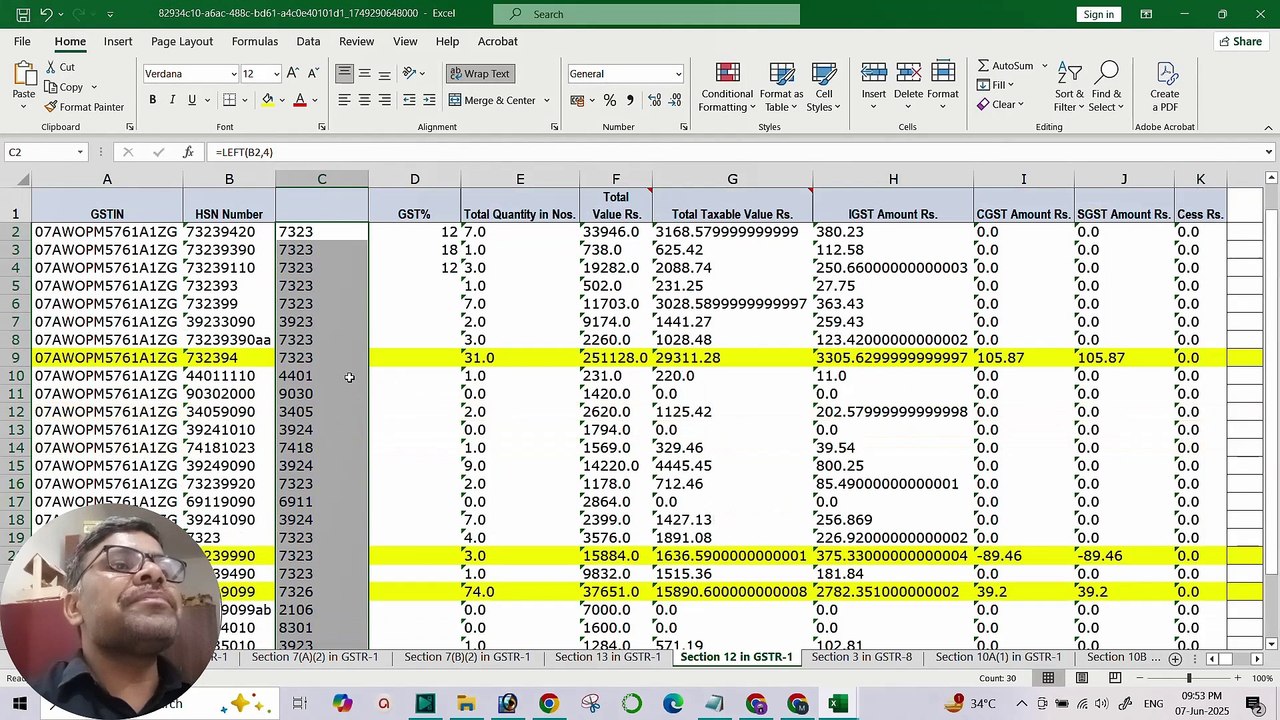This screenshot has width=1280, height=720.
Task: Click the Orientation icon
Action: pyautogui.click(x=410, y=74)
